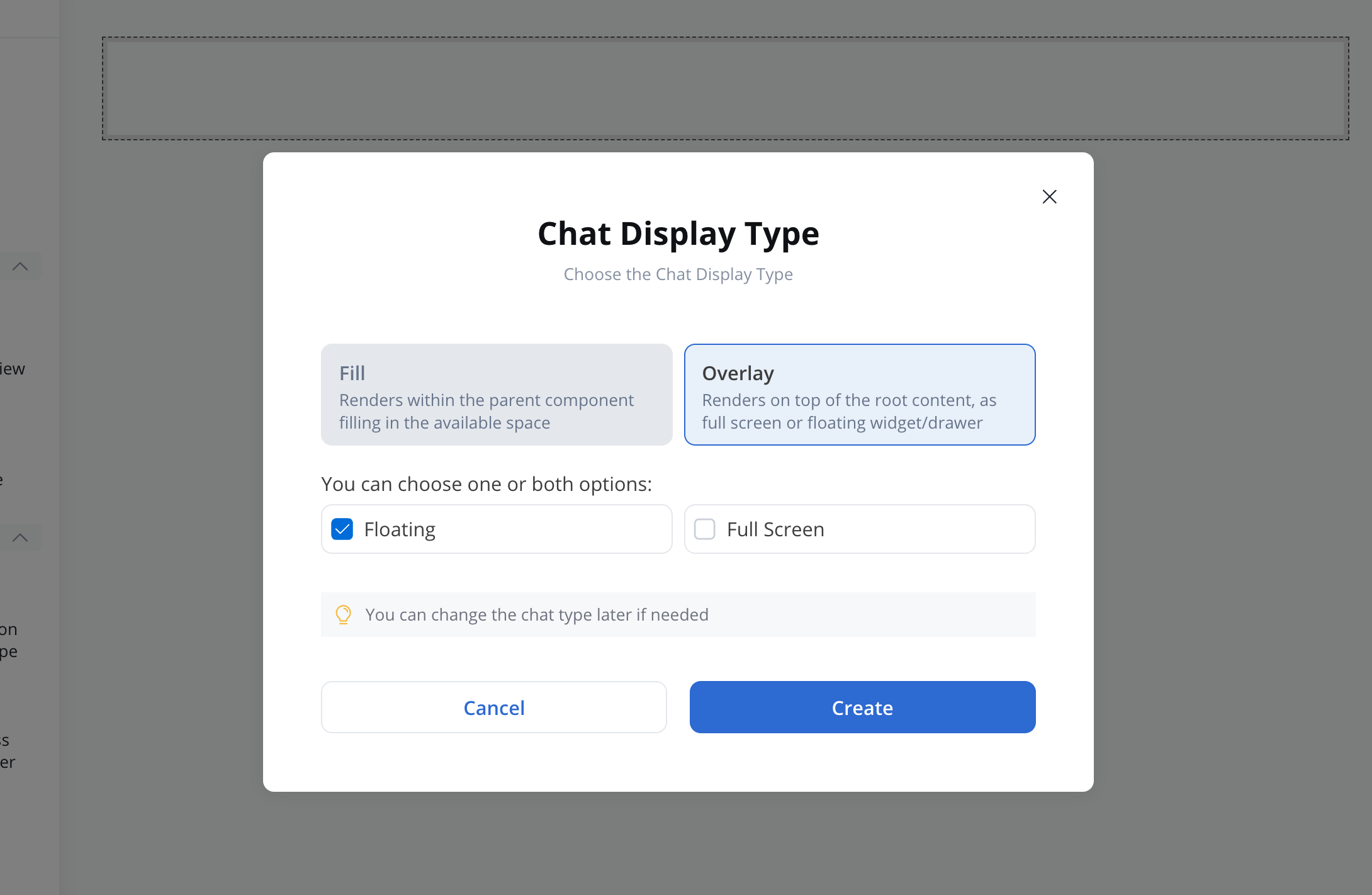Click the 'Floating' option label text
The height and width of the screenshot is (895, 1372).
[x=400, y=529]
